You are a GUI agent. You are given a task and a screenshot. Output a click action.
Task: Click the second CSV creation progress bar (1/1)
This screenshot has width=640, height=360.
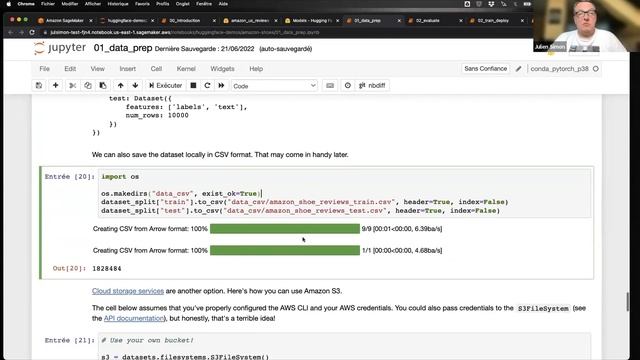tap(285, 250)
